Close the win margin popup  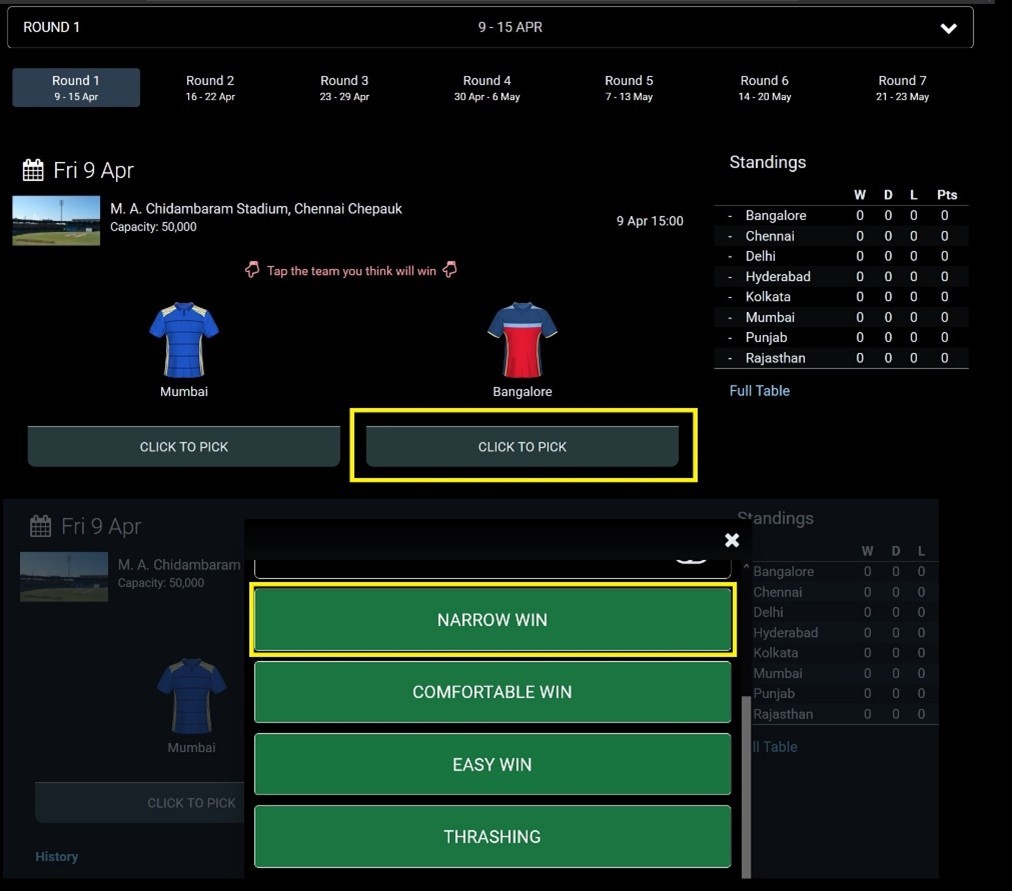[x=731, y=540]
